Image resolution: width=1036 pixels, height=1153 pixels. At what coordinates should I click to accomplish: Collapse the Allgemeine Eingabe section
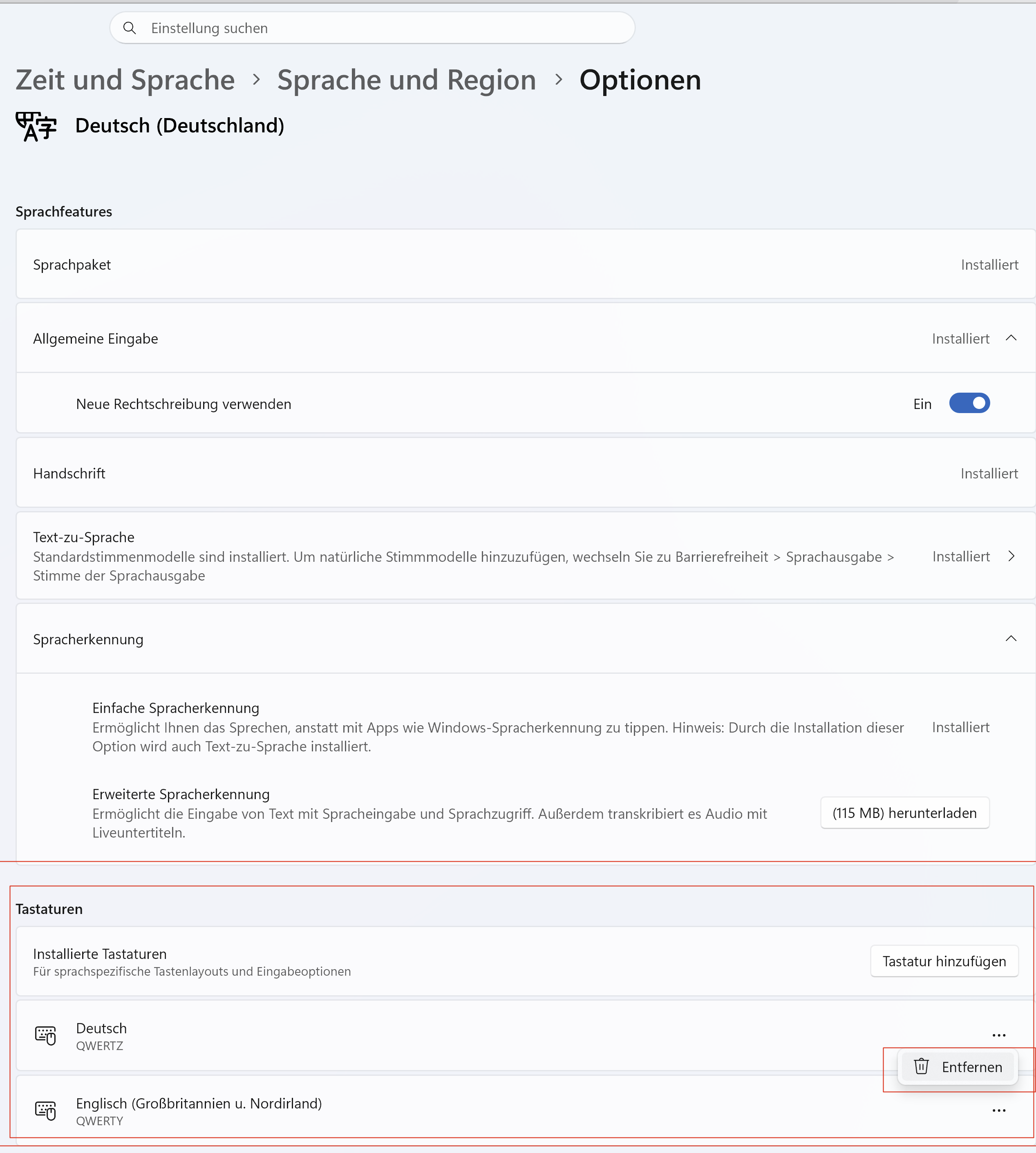tap(1011, 338)
